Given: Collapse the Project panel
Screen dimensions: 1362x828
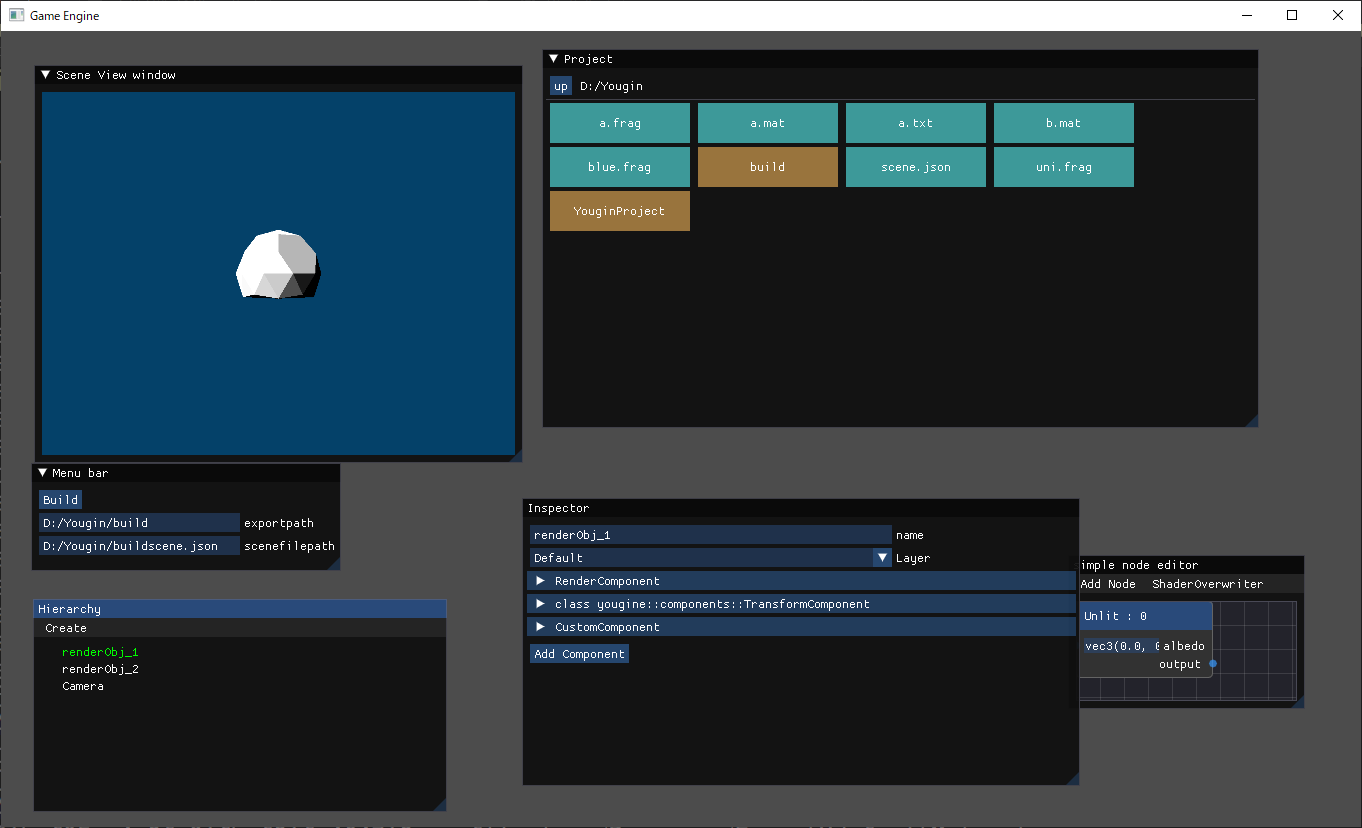Looking at the screenshot, I should [x=553, y=59].
